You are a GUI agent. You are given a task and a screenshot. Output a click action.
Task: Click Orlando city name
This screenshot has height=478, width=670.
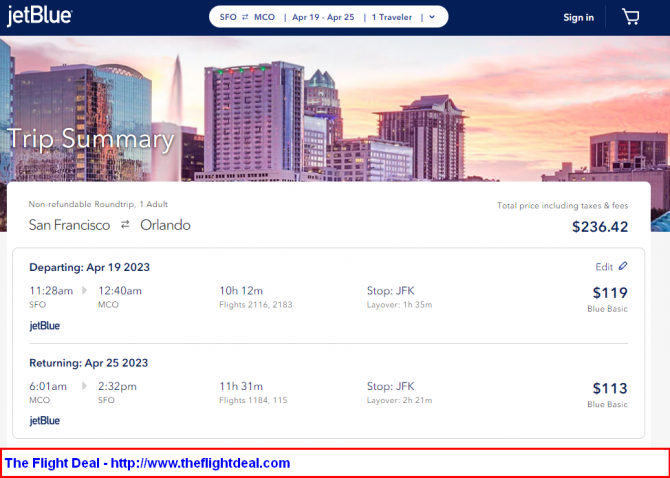(x=165, y=225)
